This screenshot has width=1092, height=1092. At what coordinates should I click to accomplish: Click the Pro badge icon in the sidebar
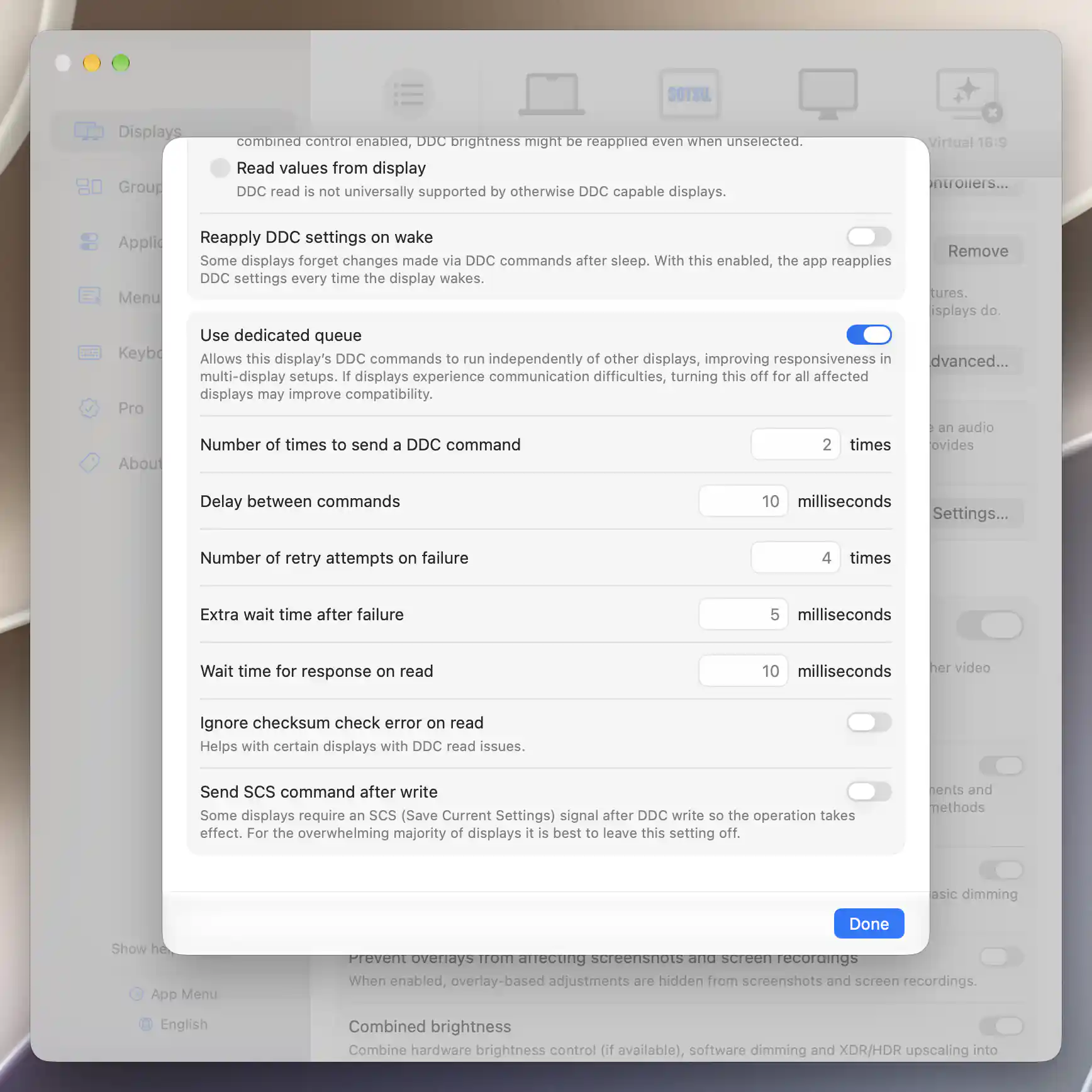(x=89, y=408)
